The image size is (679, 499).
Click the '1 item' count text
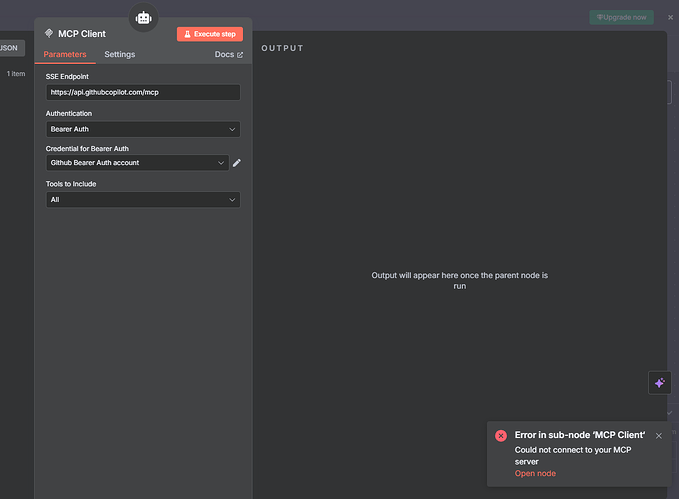(x=16, y=74)
